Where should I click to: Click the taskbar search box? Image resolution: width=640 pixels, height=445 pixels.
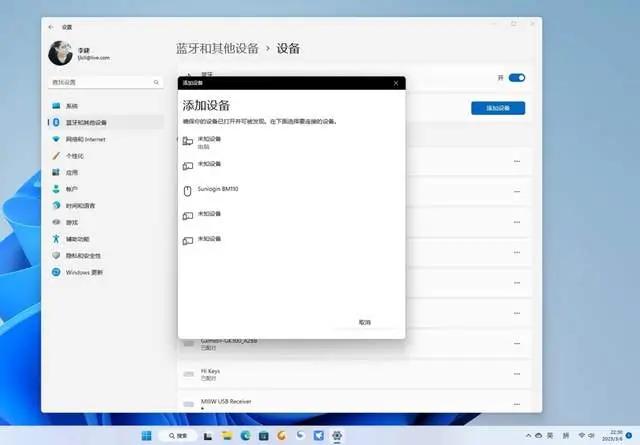click(x=177, y=436)
